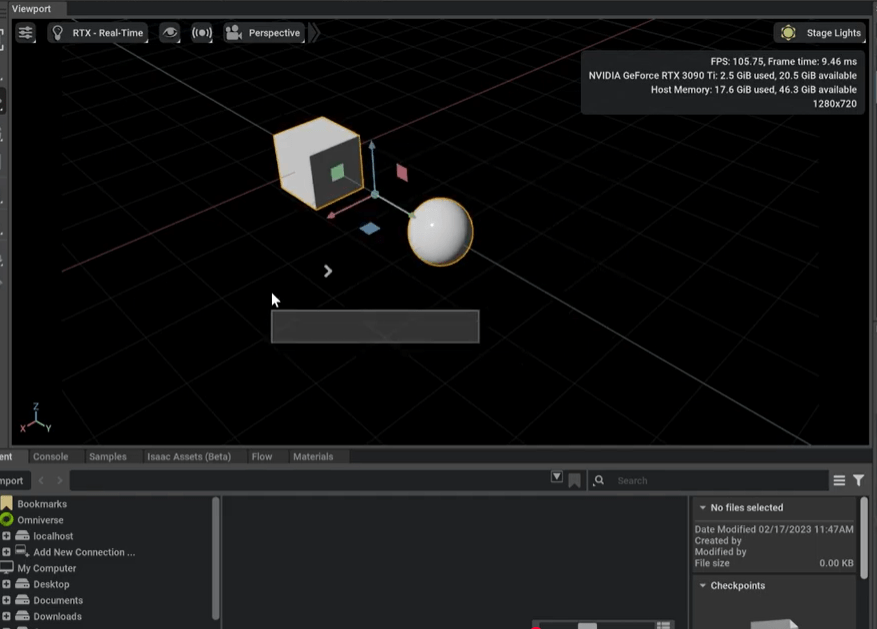The height and width of the screenshot is (629, 877).
Task: Toggle the eye show/hide visibility menu
Action: tap(170, 33)
